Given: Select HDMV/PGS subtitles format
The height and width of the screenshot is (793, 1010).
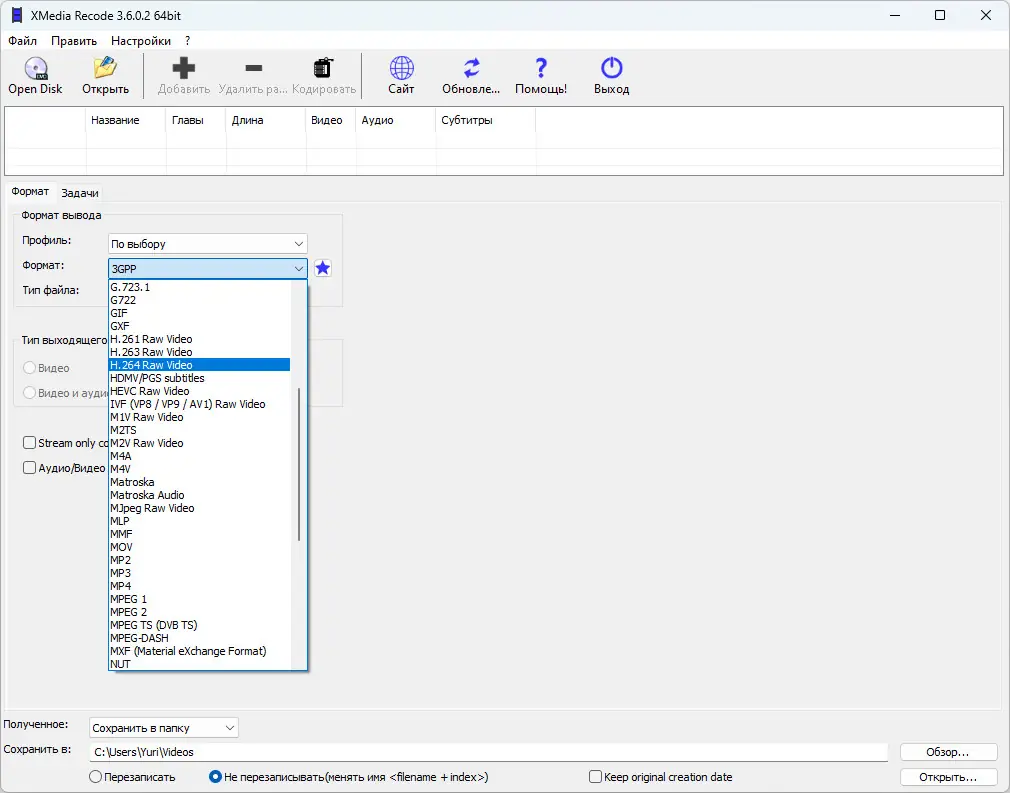Looking at the screenshot, I should (x=200, y=377).
